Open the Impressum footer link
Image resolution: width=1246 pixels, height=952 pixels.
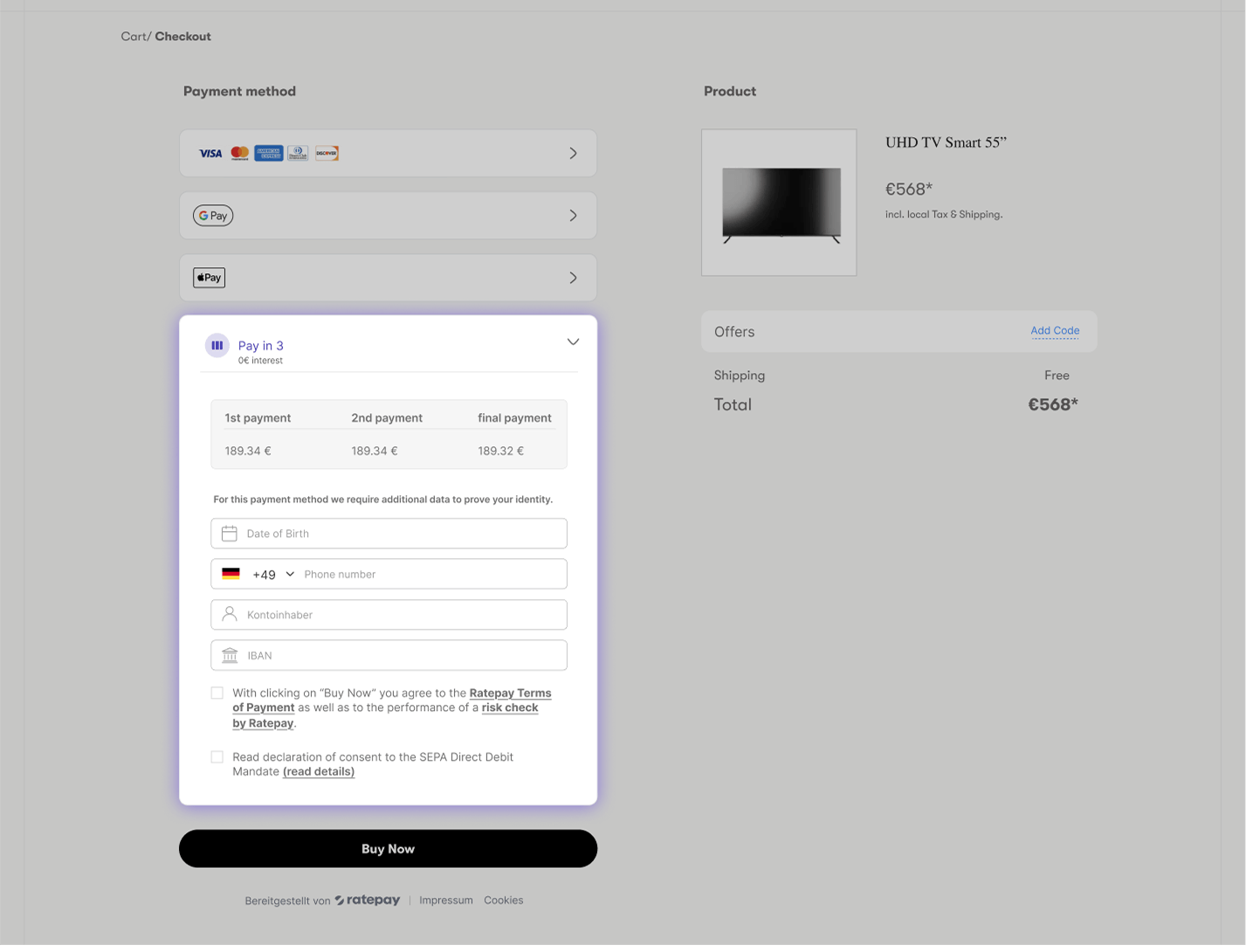[446, 900]
